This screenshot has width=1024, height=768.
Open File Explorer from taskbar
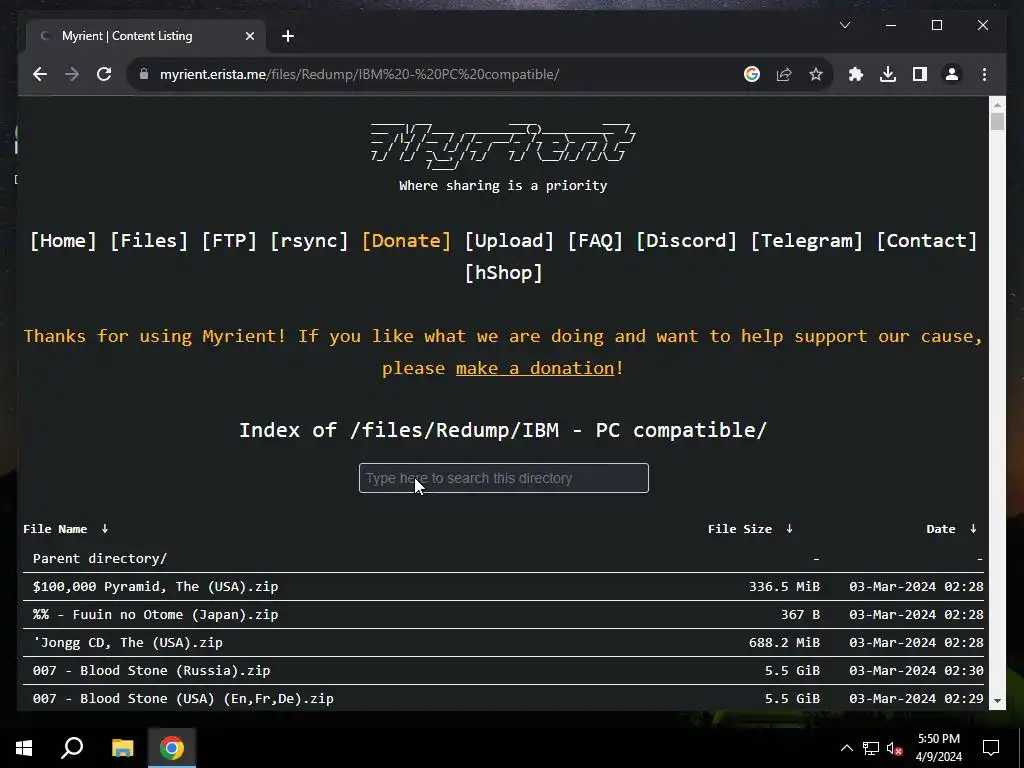[122, 748]
